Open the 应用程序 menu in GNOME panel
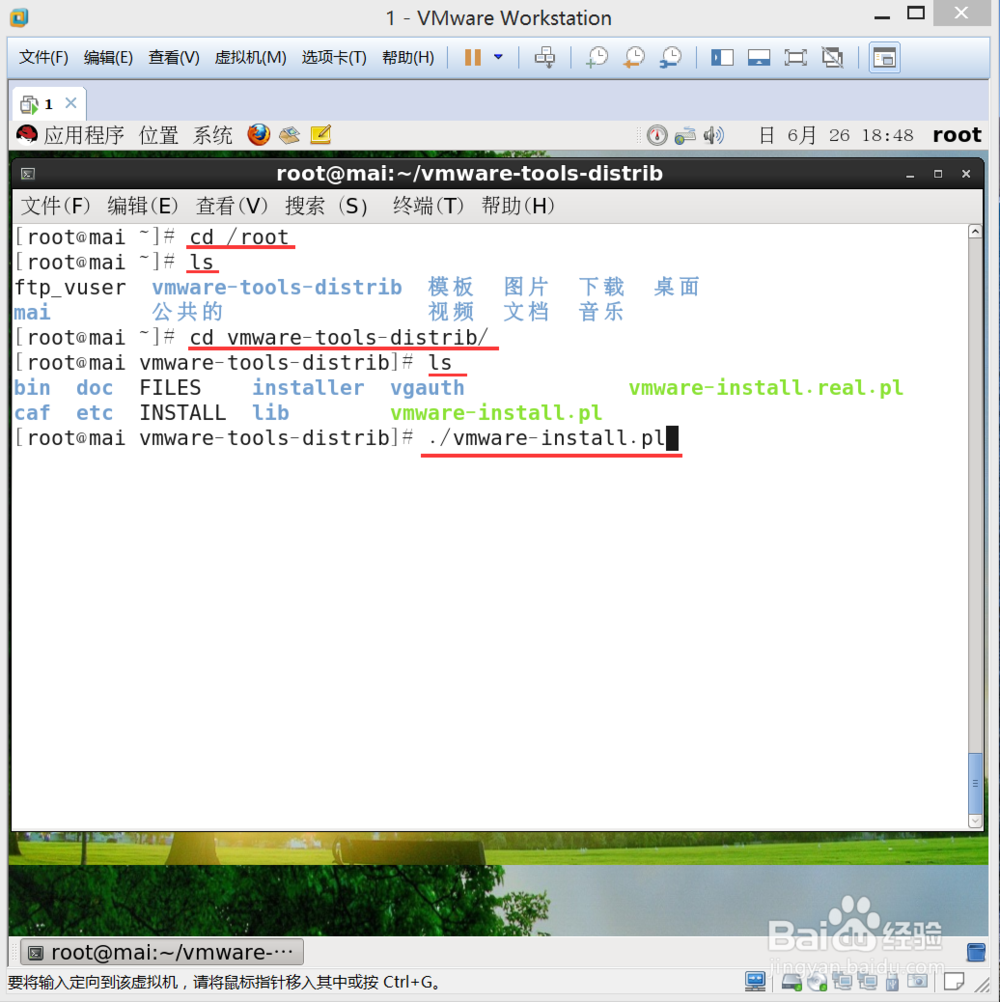This screenshot has height=1002, width=1000. [84, 135]
